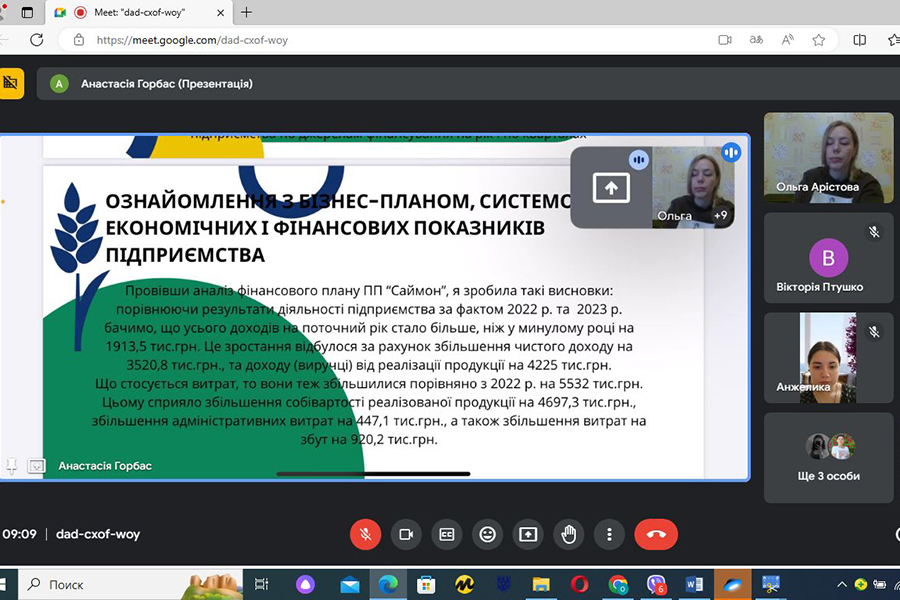Click the purple B avatar of Вікторія
The height and width of the screenshot is (600, 900).
click(x=828, y=258)
